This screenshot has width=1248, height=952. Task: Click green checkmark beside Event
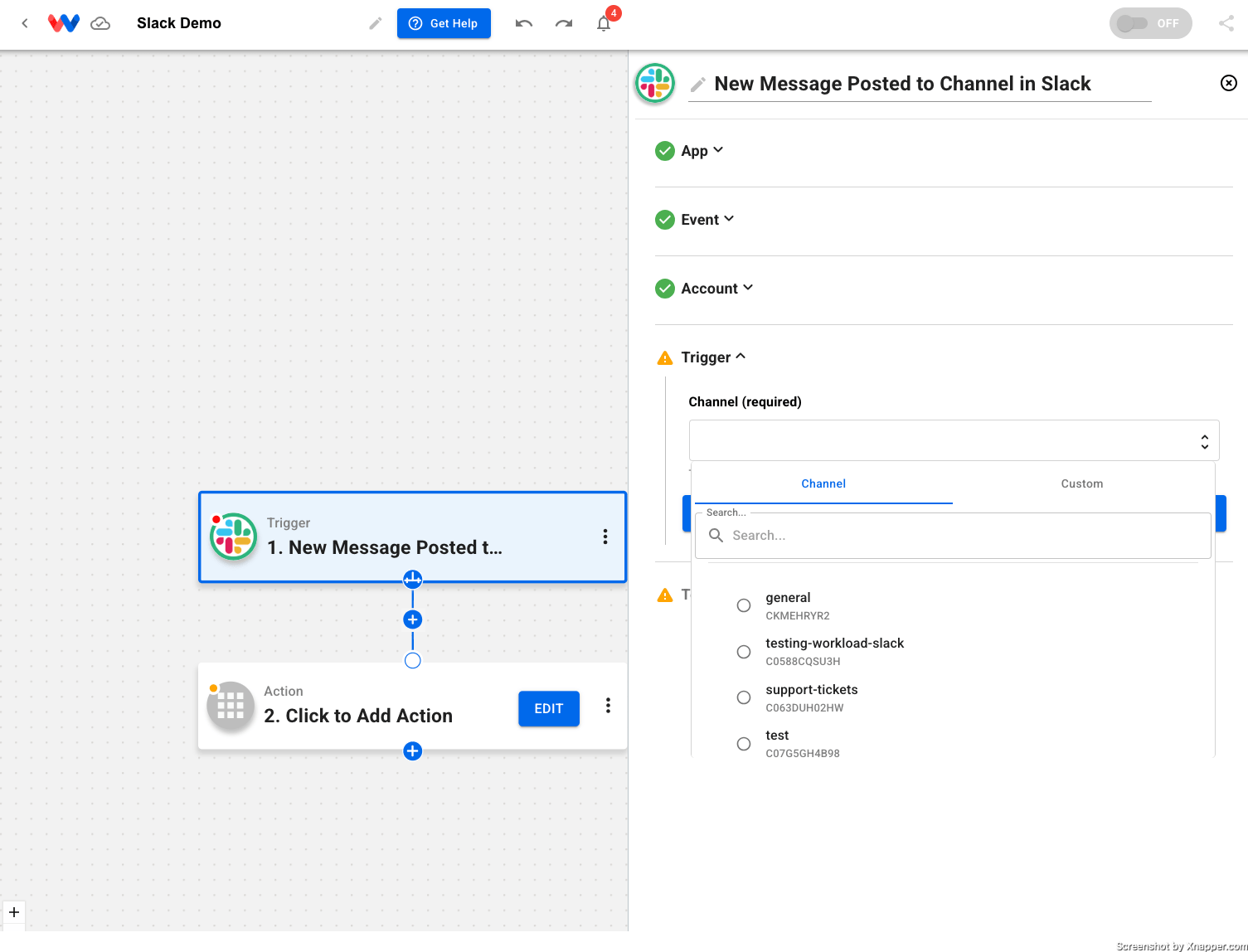coord(665,220)
